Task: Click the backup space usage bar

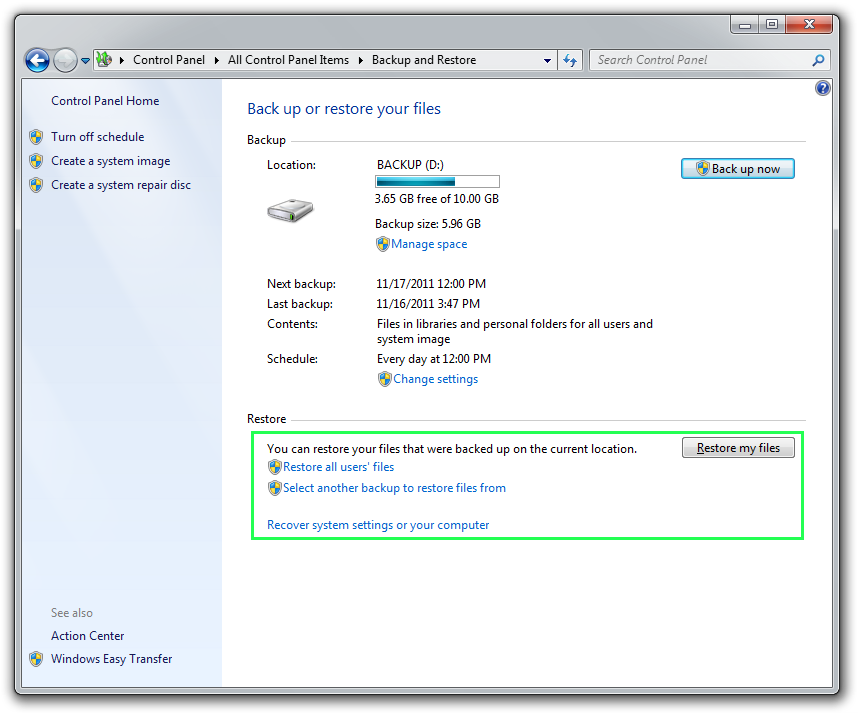Action: (x=436, y=181)
